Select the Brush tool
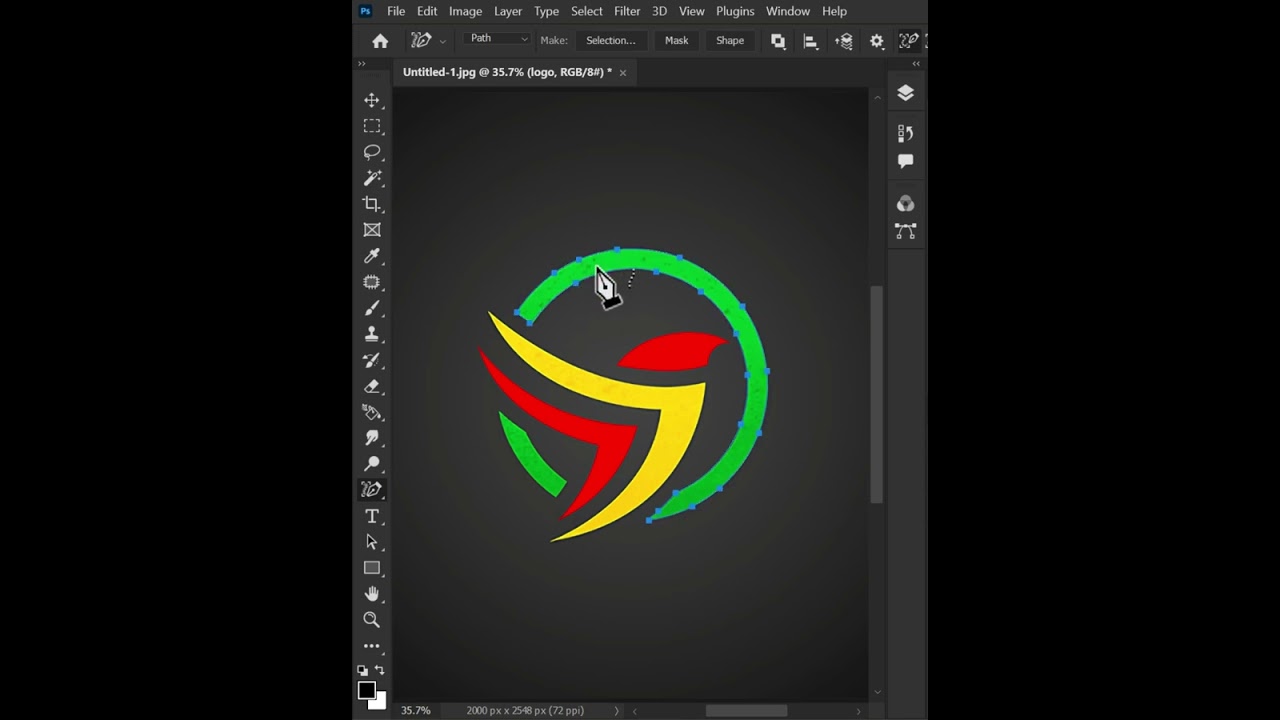Screen dimensions: 1280x720 372,308
